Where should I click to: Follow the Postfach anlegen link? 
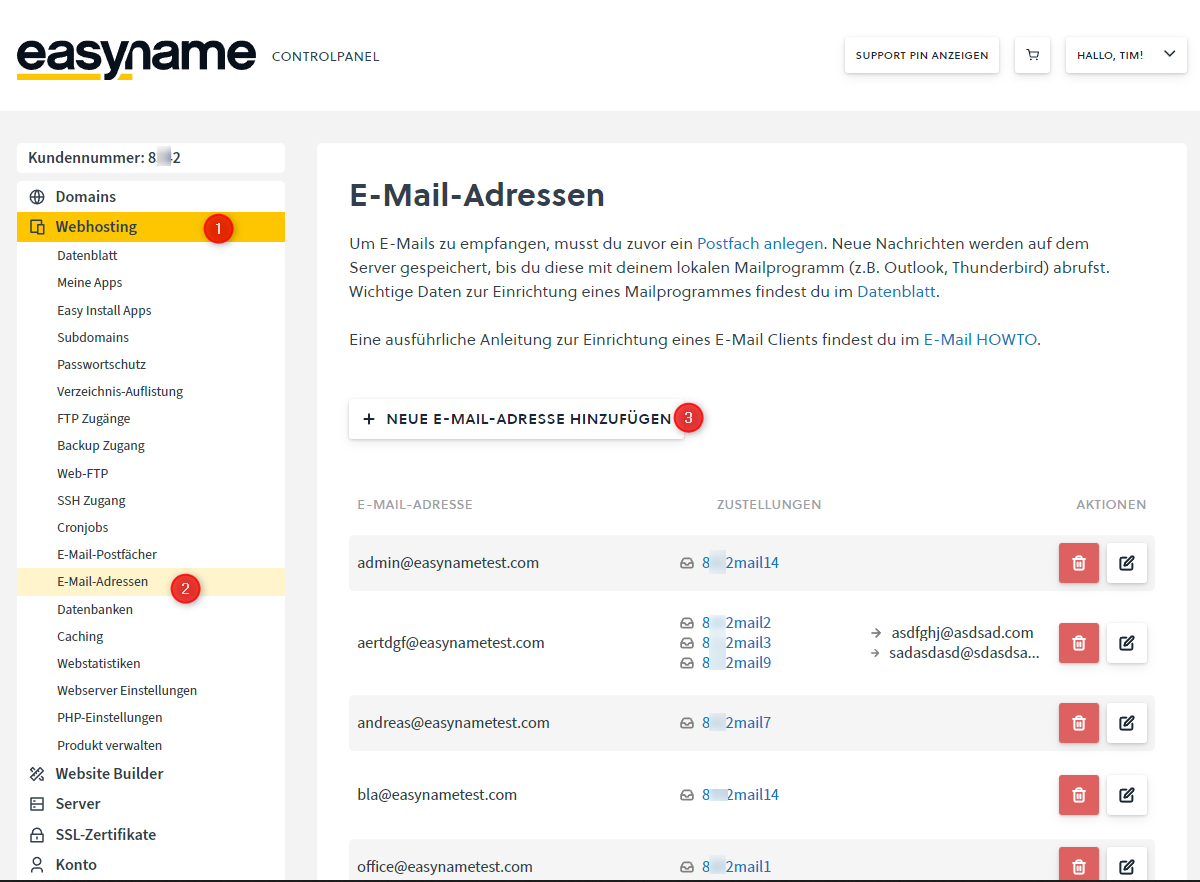click(x=760, y=243)
